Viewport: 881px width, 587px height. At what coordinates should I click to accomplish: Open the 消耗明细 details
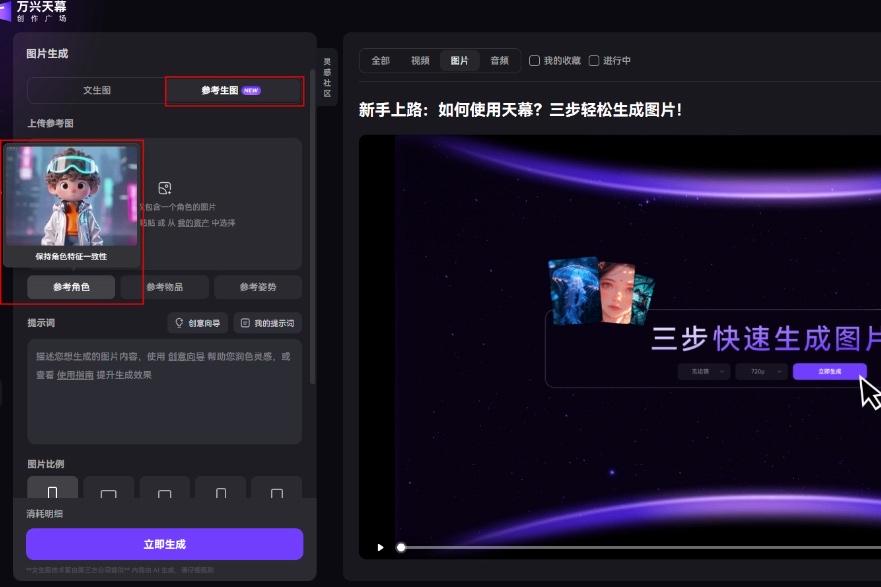[44, 513]
